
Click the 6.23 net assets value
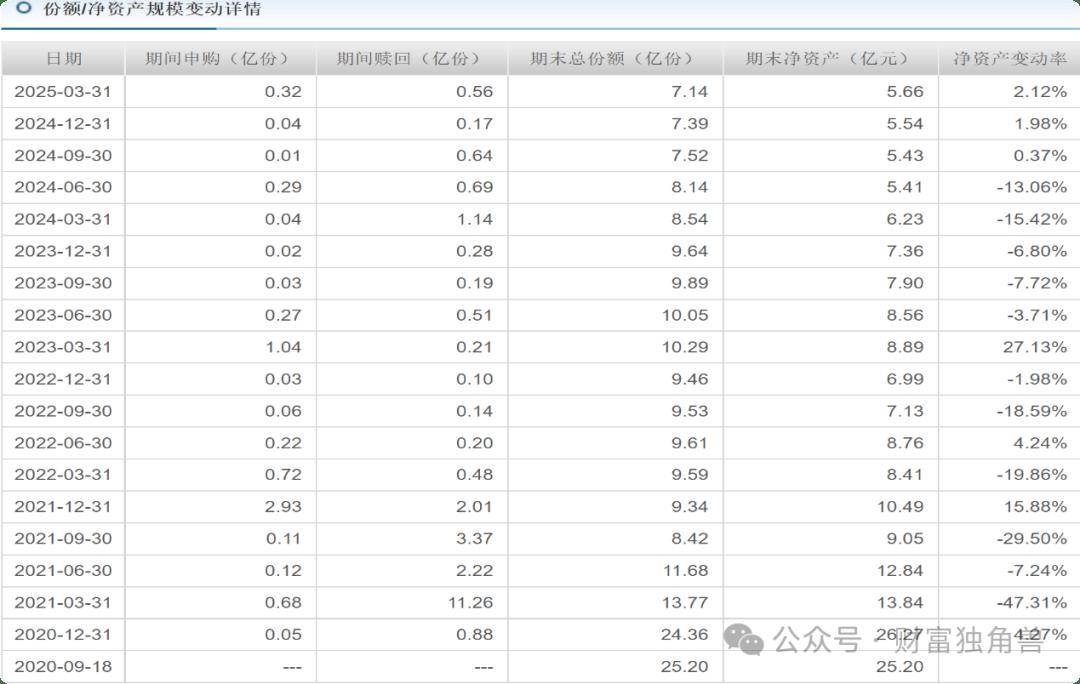(905, 220)
